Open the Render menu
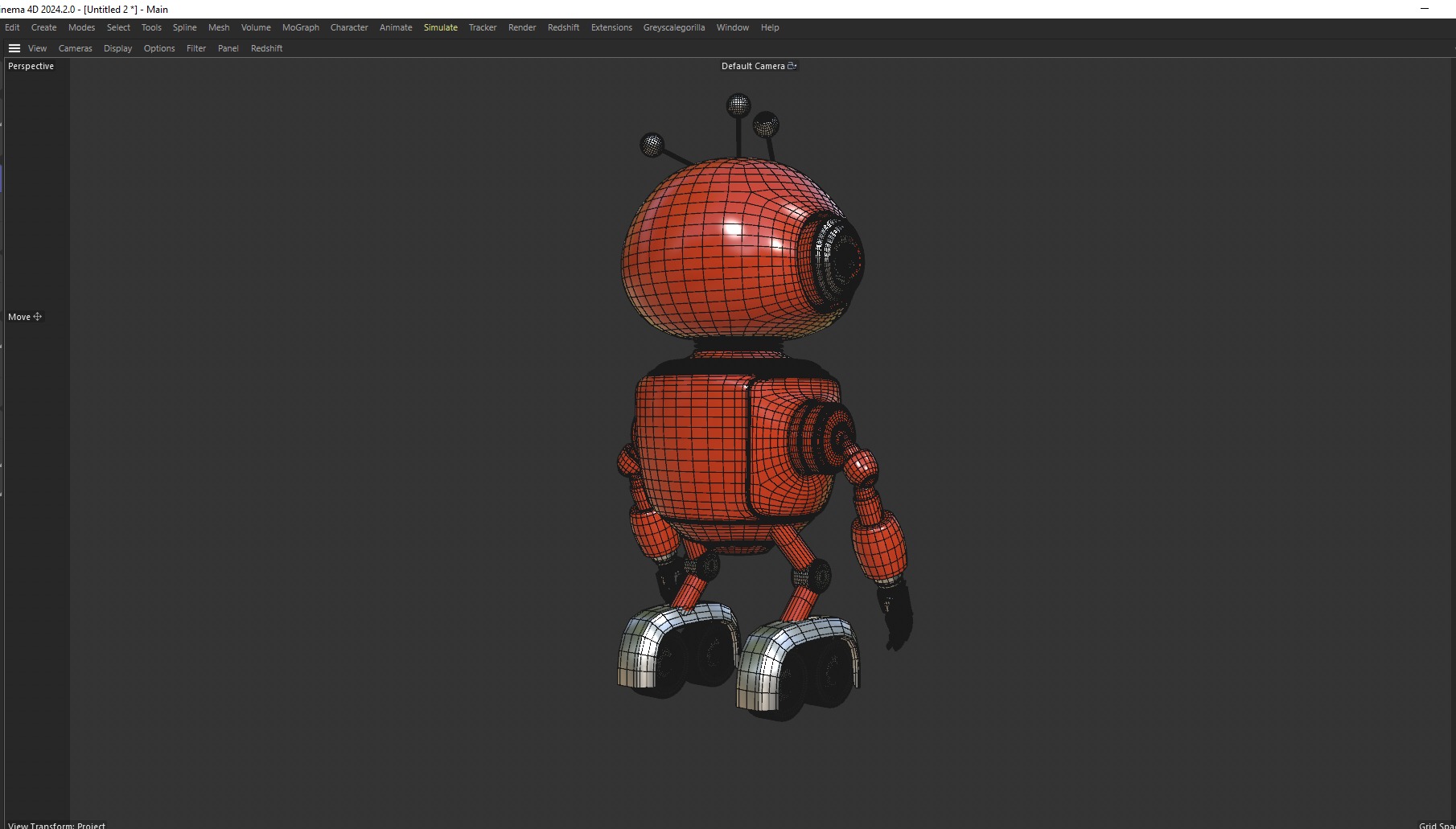 coord(522,27)
